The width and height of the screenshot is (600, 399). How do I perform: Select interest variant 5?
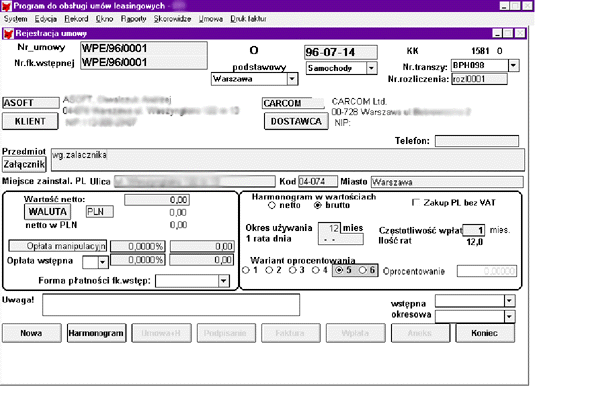339,270
